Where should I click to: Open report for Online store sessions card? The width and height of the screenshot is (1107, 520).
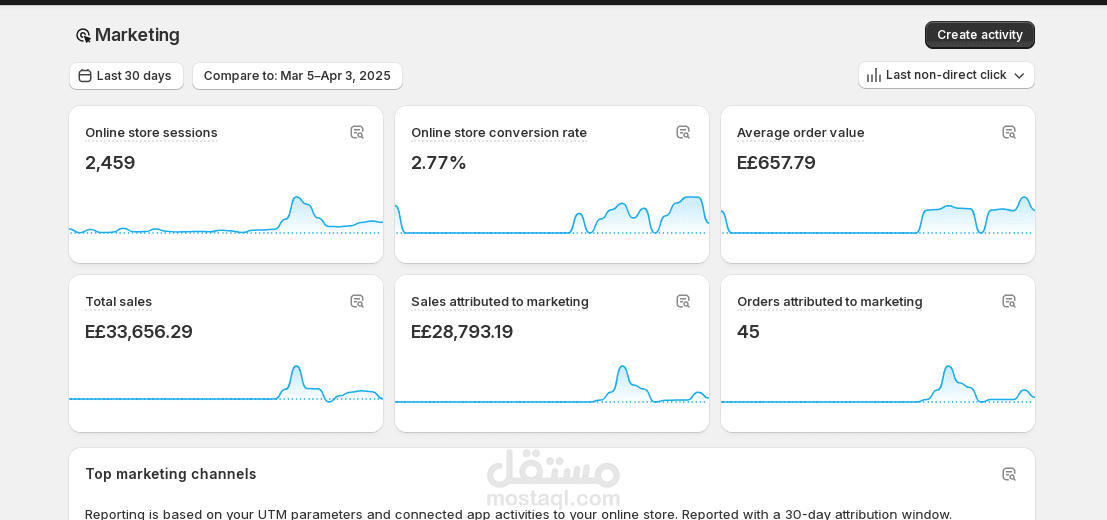click(x=357, y=132)
